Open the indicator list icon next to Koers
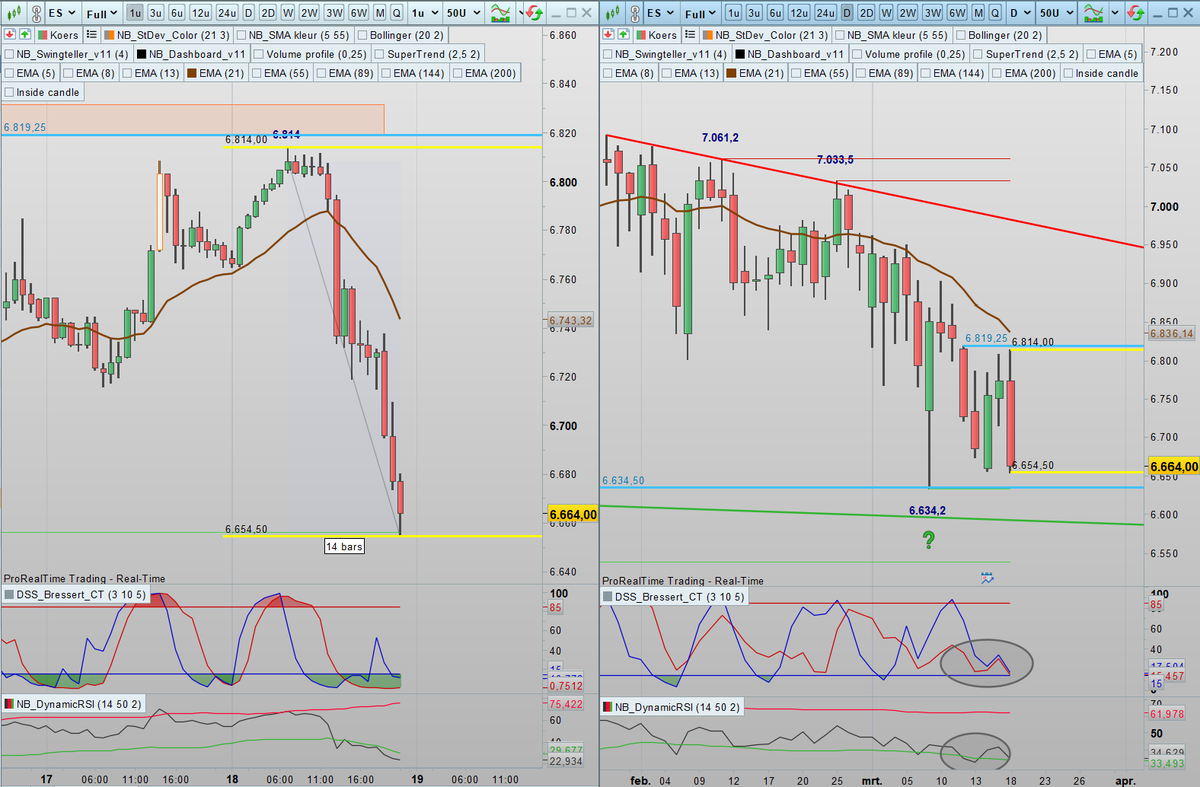Image resolution: width=1200 pixels, height=787 pixels. click(x=91, y=35)
